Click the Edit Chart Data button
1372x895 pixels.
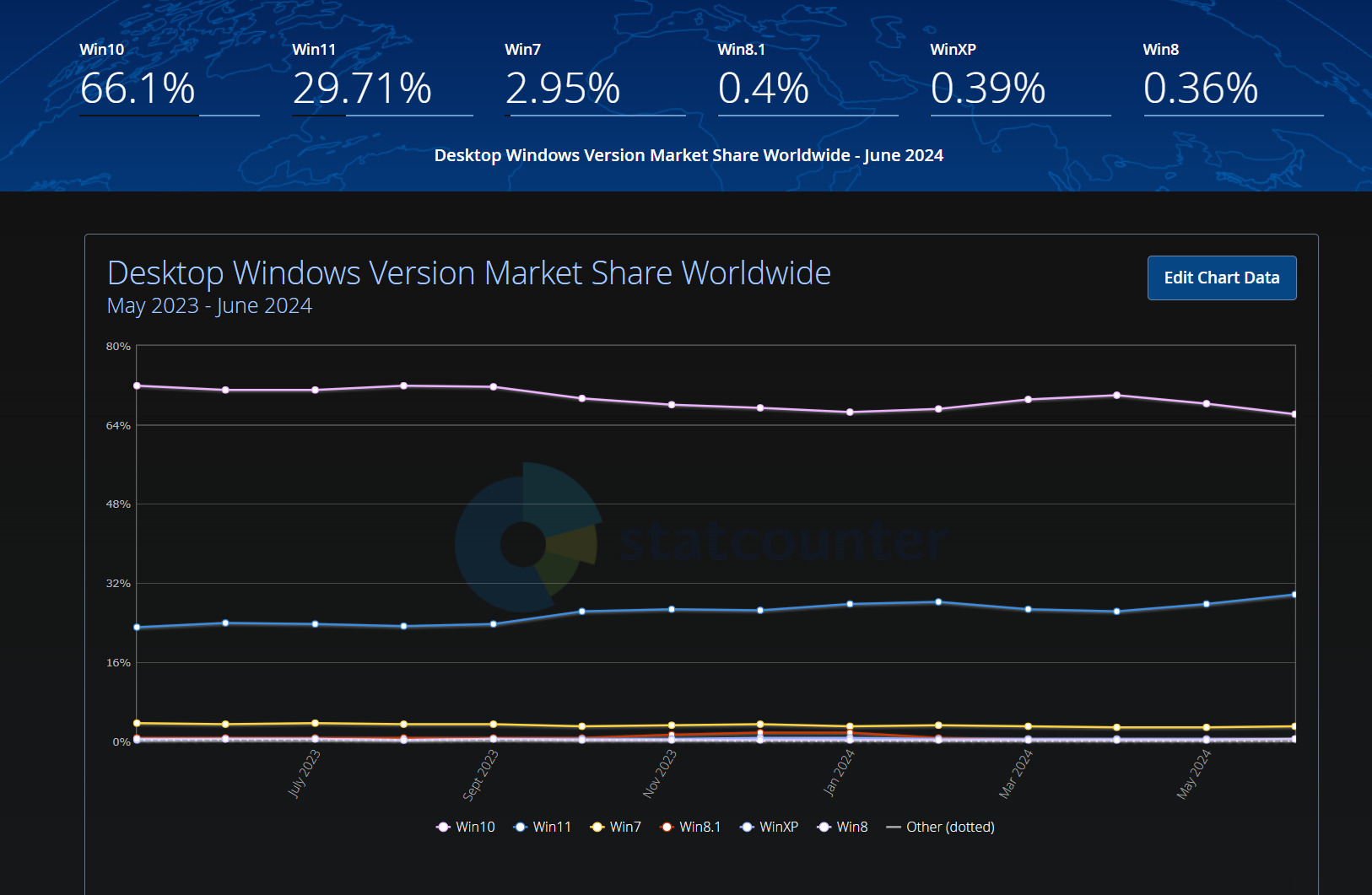point(1221,278)
